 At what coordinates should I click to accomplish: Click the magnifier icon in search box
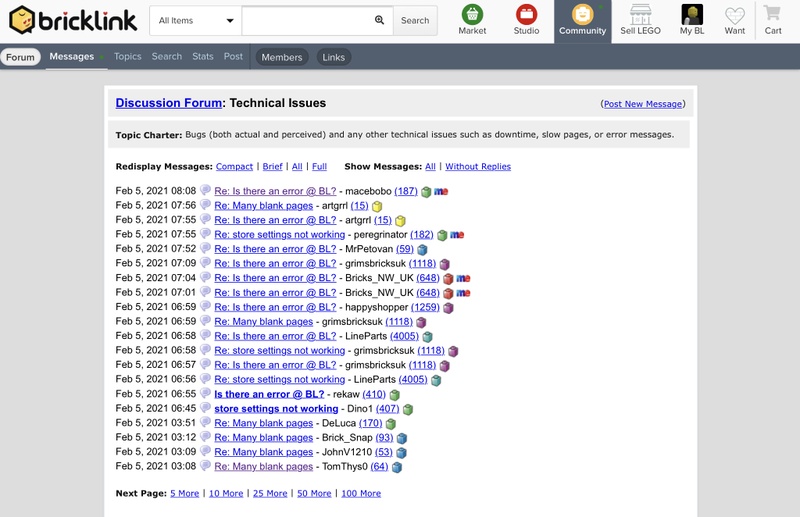pyautogui.click(x=379, y=20)
